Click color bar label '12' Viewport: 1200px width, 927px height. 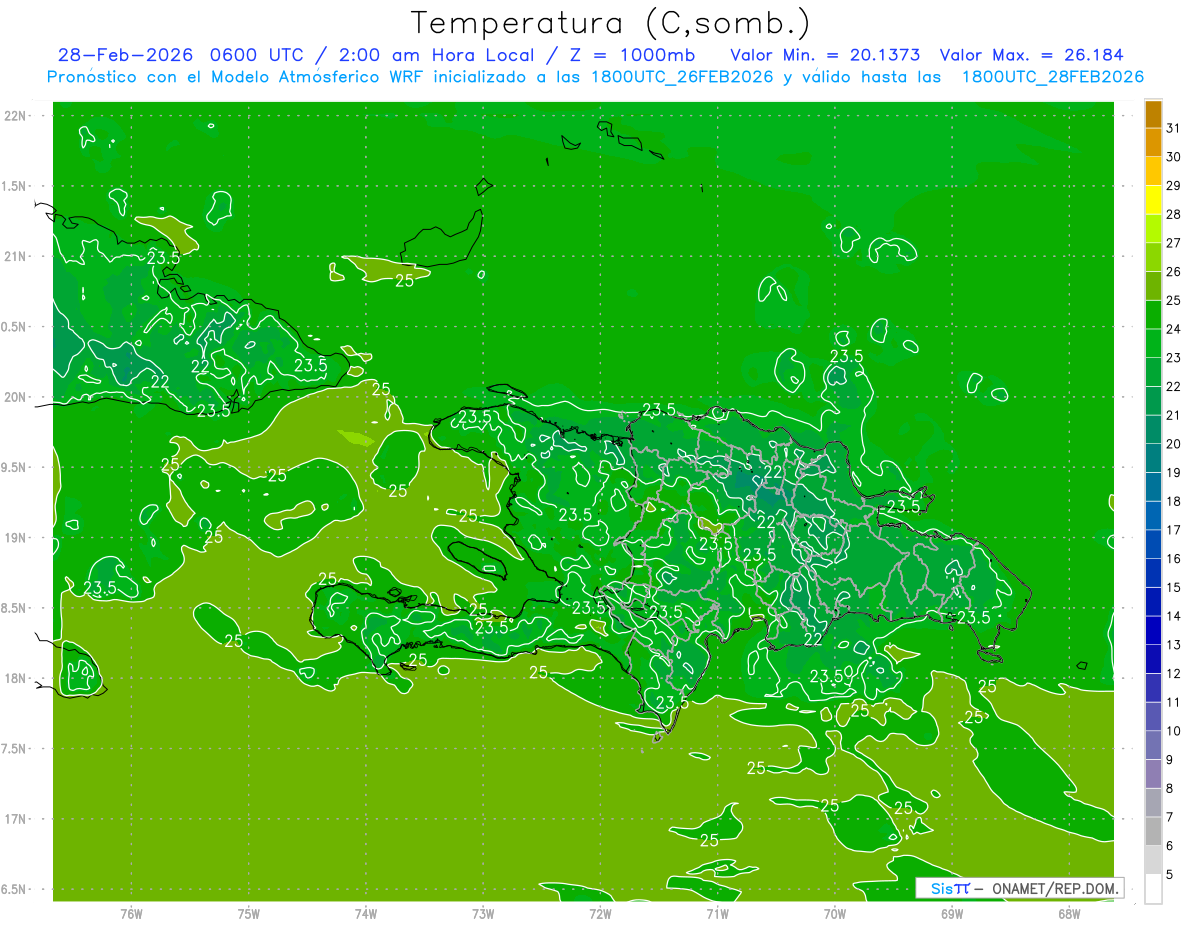1174,674
